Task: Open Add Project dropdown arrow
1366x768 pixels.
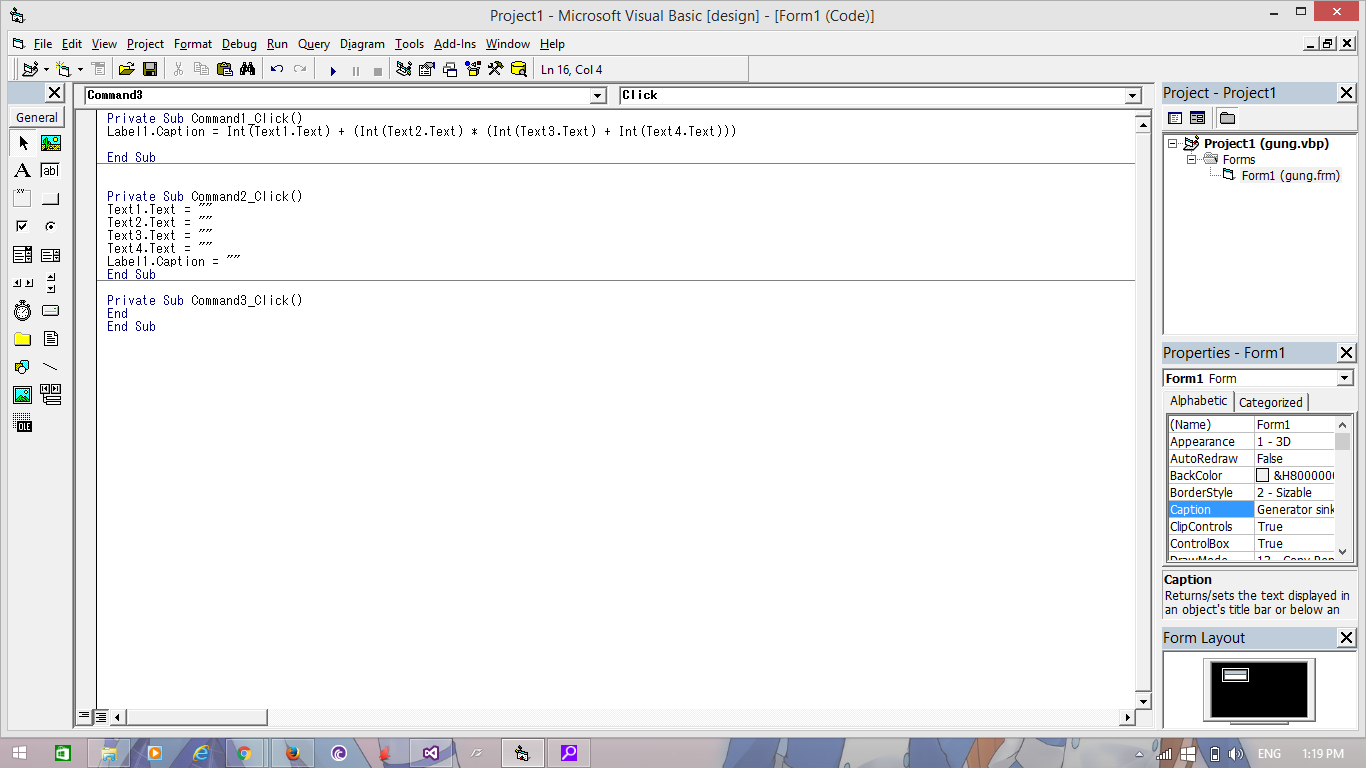Action: [46, 69]
